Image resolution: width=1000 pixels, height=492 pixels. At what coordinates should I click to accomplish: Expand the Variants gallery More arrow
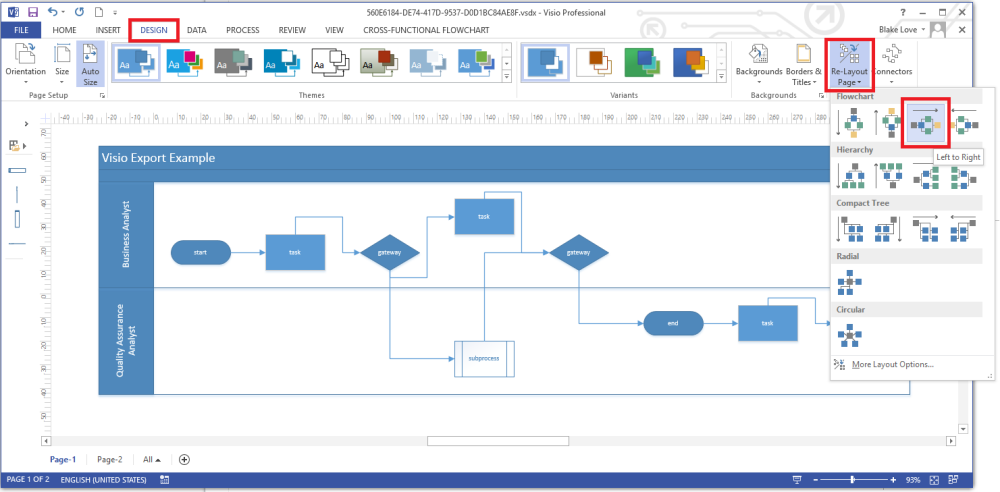[721, 77]
